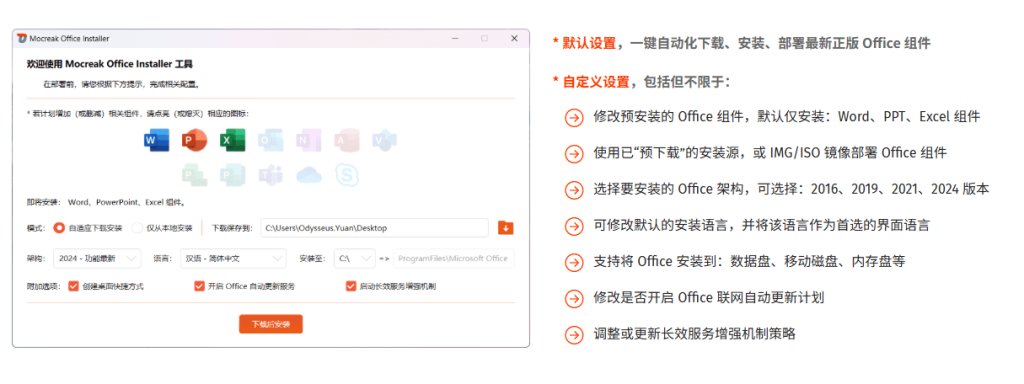Screen dimensions: 1024x384
Task: Open the 架构 dropdown showing 2024 - 功能最新
Action: 97,259
